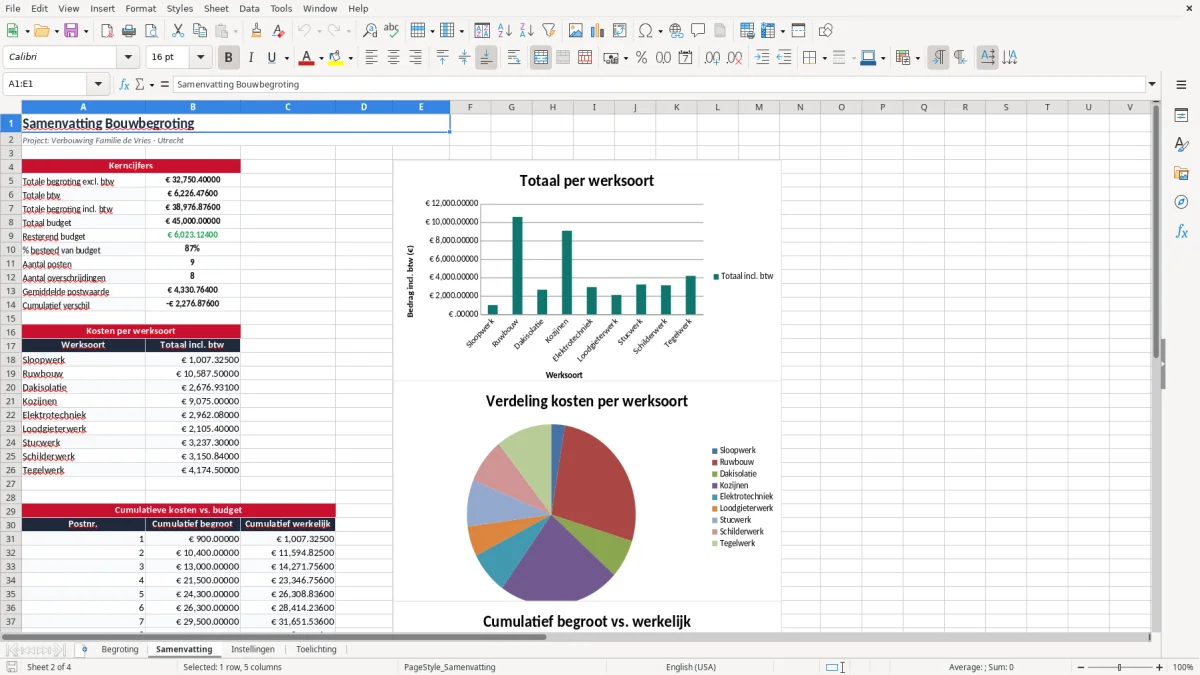Increase indent icon
The width and height of the screenshot is (1200, 675).
[762, 58]
